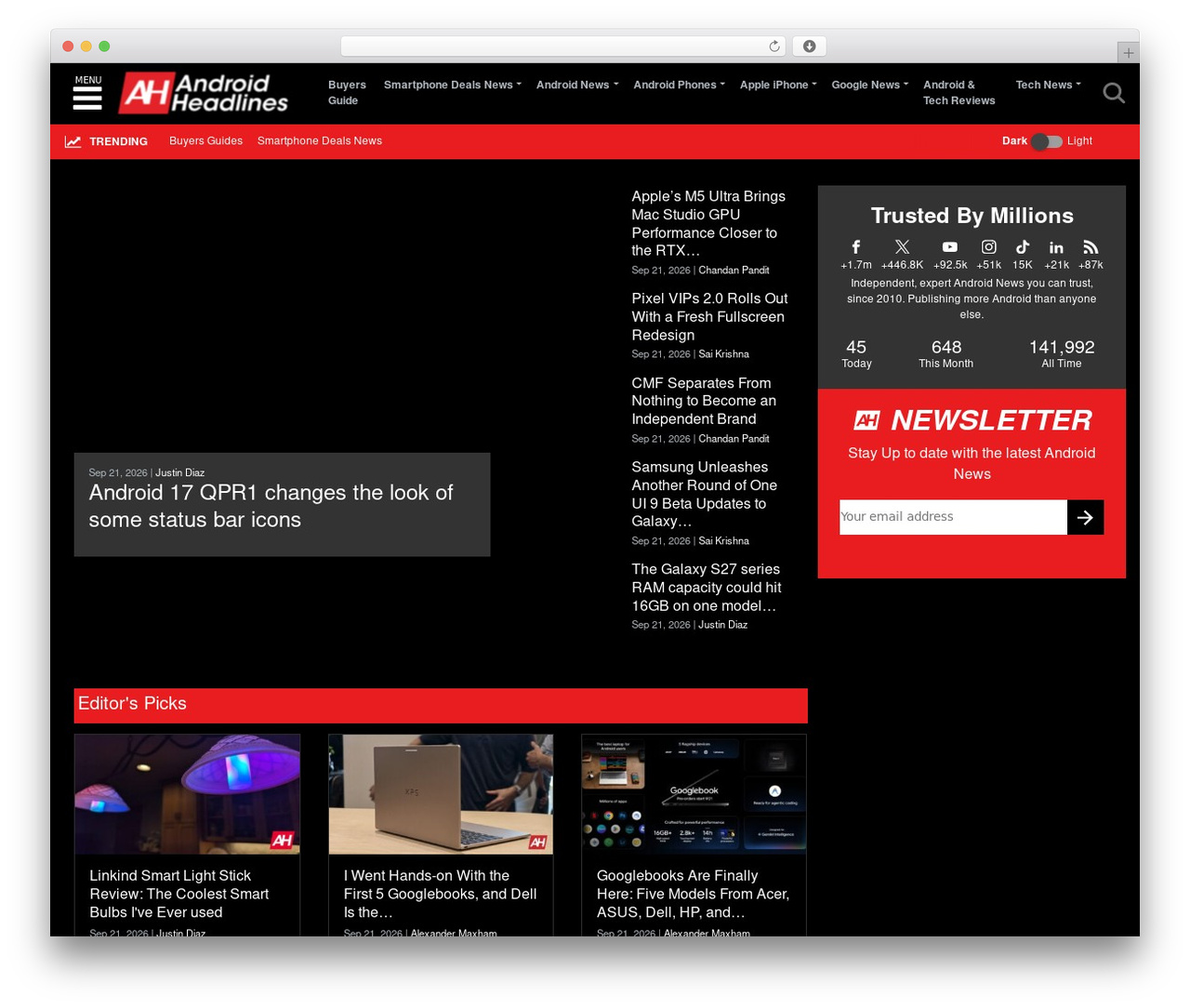Open CMF Separates From Nothing article

[x=704, y=401]
